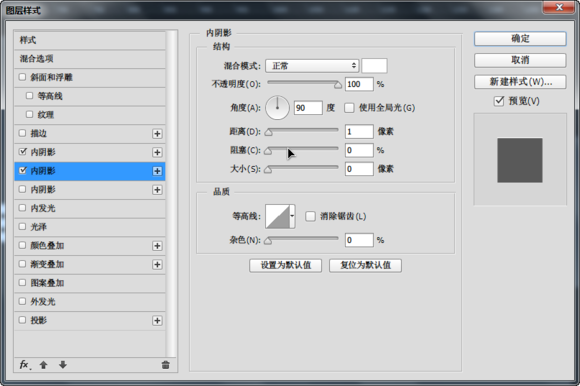Uncheck the 预览 checkbox
This screenshot has height=386, width=580.
click(x=499, y=101)
